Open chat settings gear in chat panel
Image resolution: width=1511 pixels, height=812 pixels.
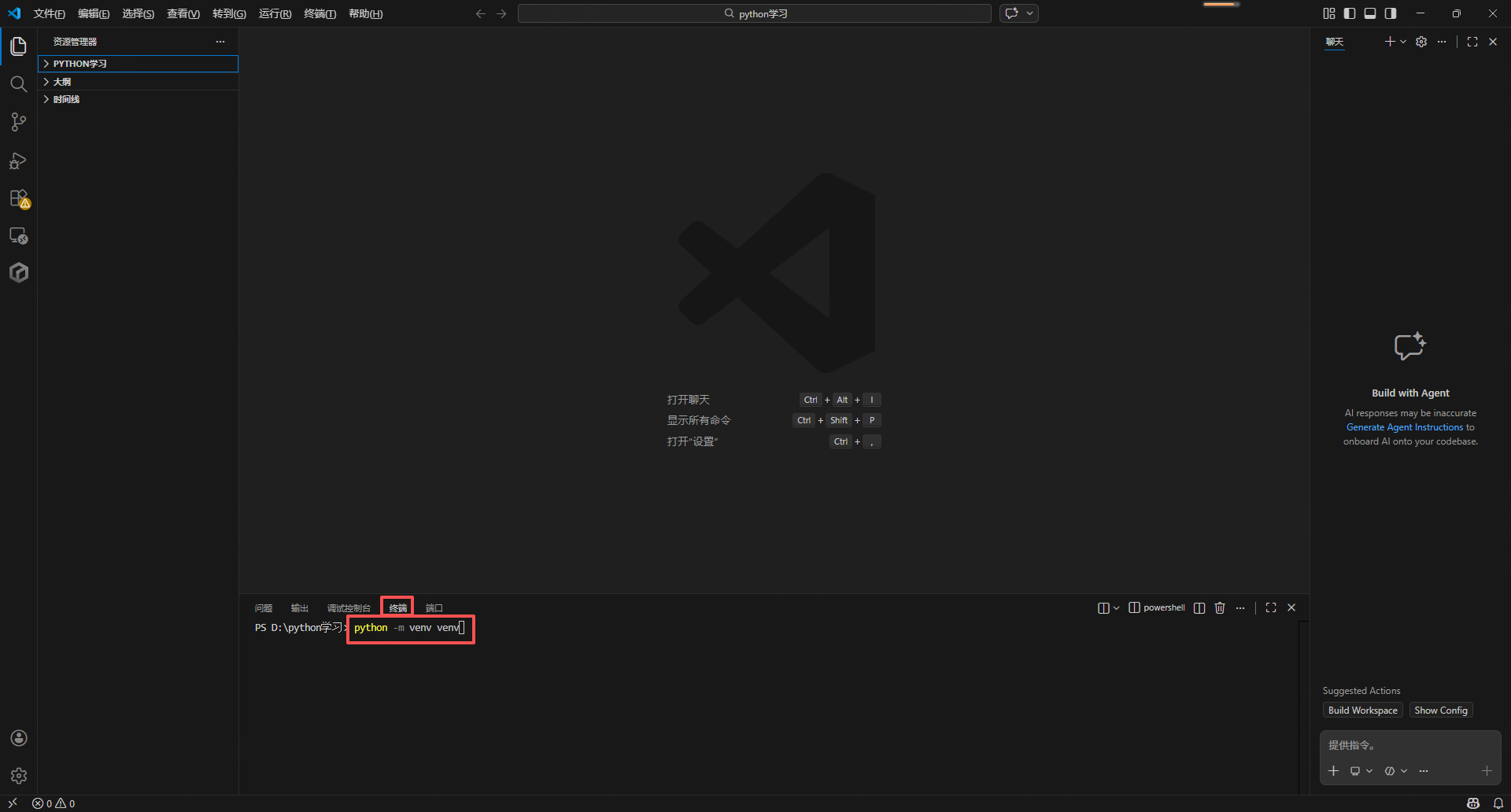tap(1421, 42)
